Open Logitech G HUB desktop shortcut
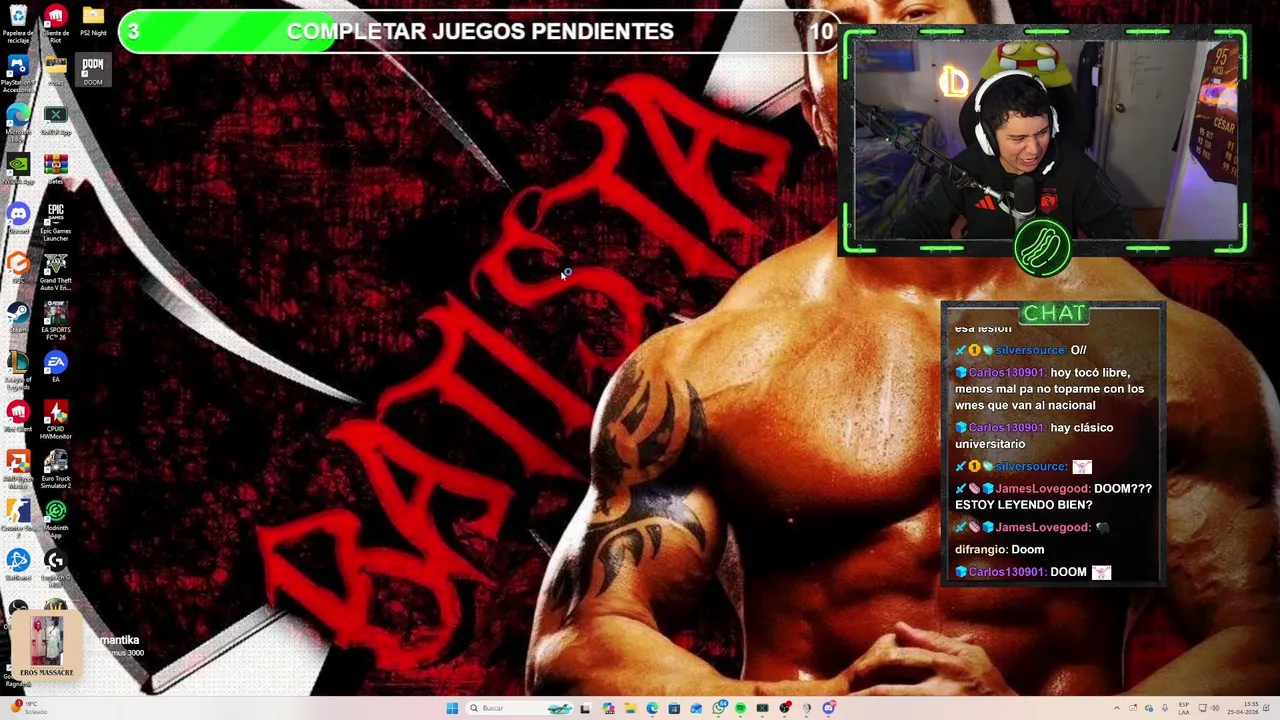The width and height of the screenshot is (1280, 720). click(x=55, y=568)
